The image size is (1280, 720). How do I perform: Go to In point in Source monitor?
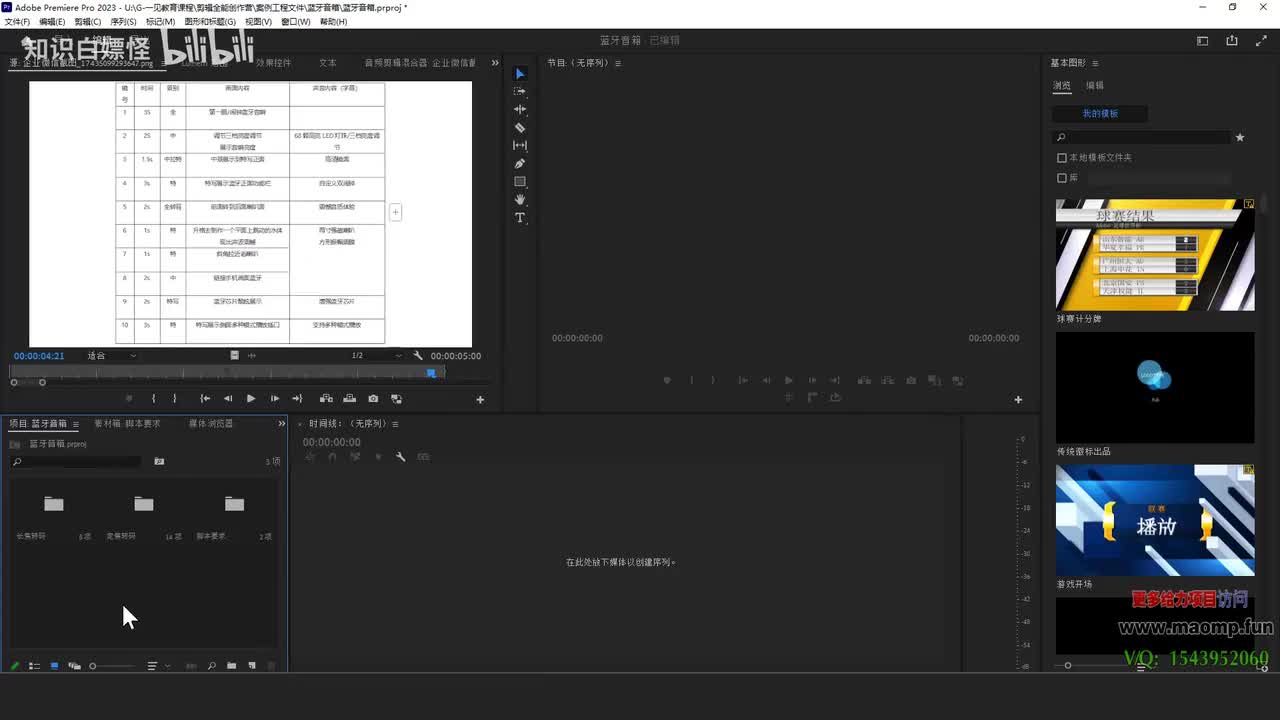pyautogui.click(x=205, y=399)
